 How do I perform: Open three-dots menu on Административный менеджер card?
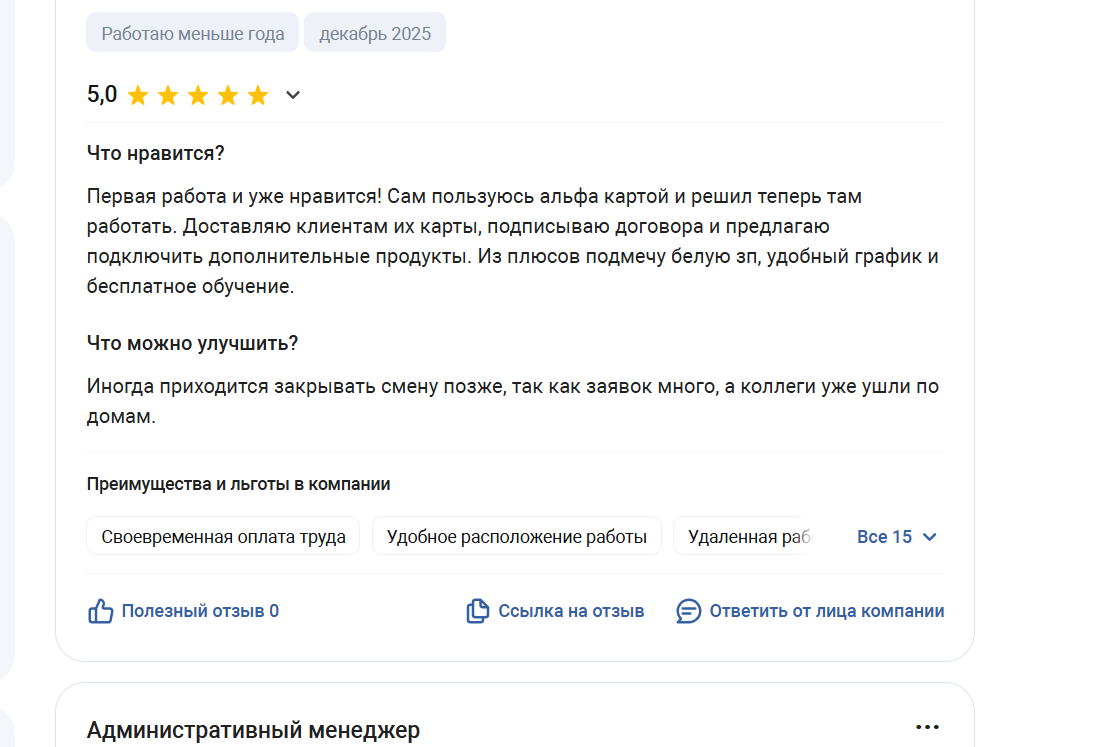927,728
